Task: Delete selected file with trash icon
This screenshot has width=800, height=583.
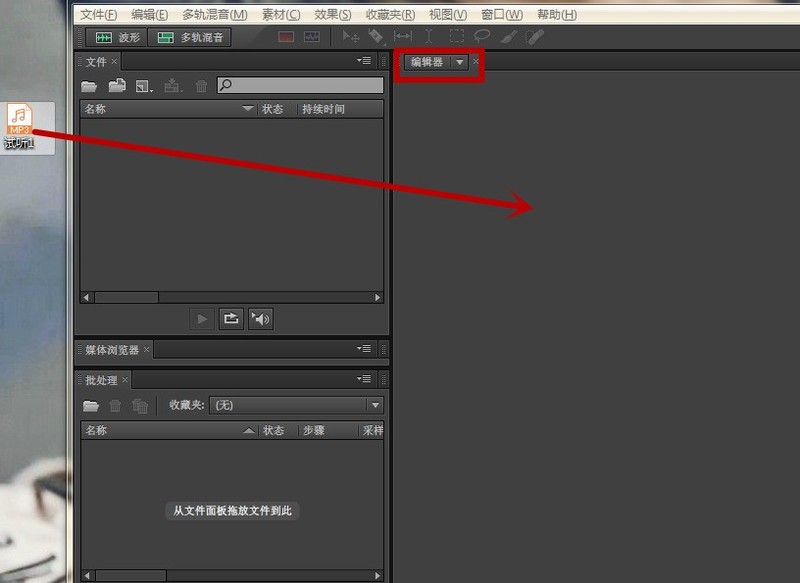Action: [x=200, y=85]
